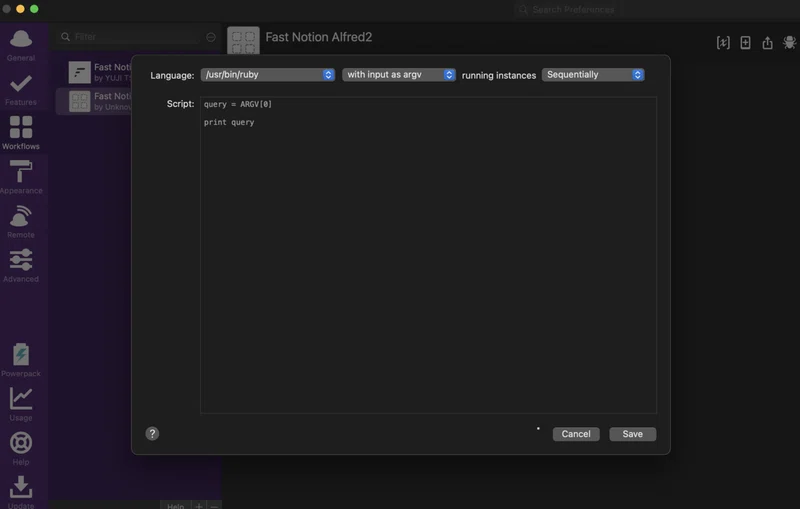Click the Help button under workflow list
Screen dimensions: 800x509
coord(176,505)
